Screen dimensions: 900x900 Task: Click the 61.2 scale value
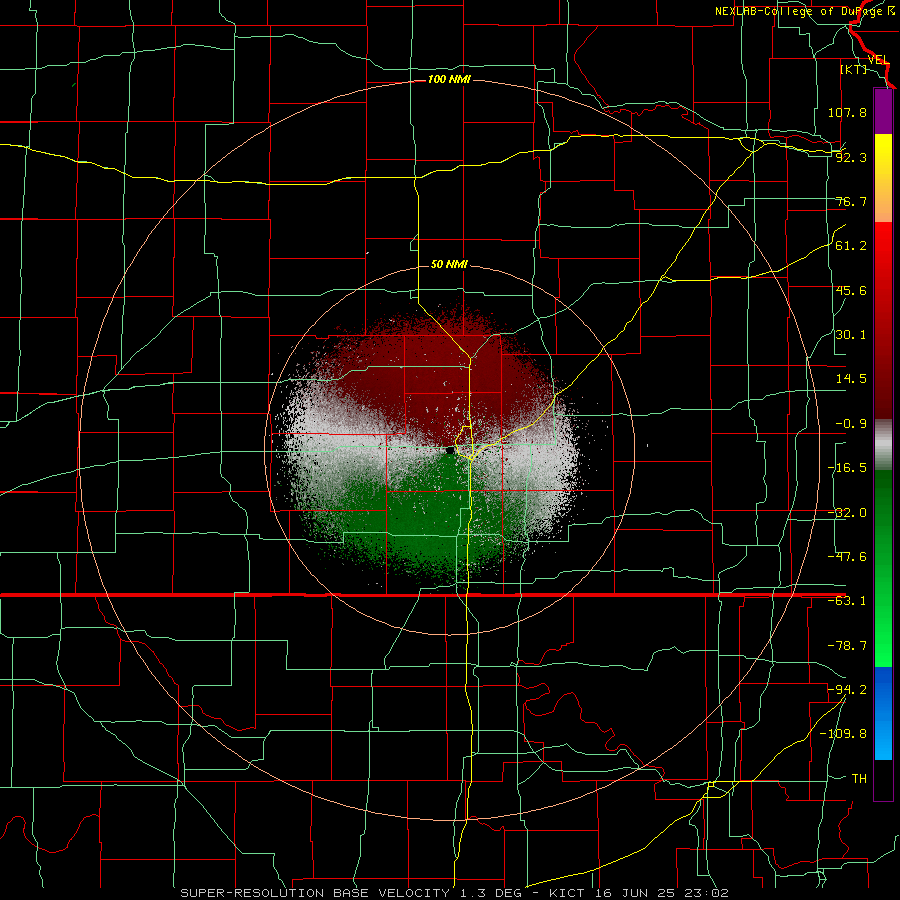tap(851, 246)
